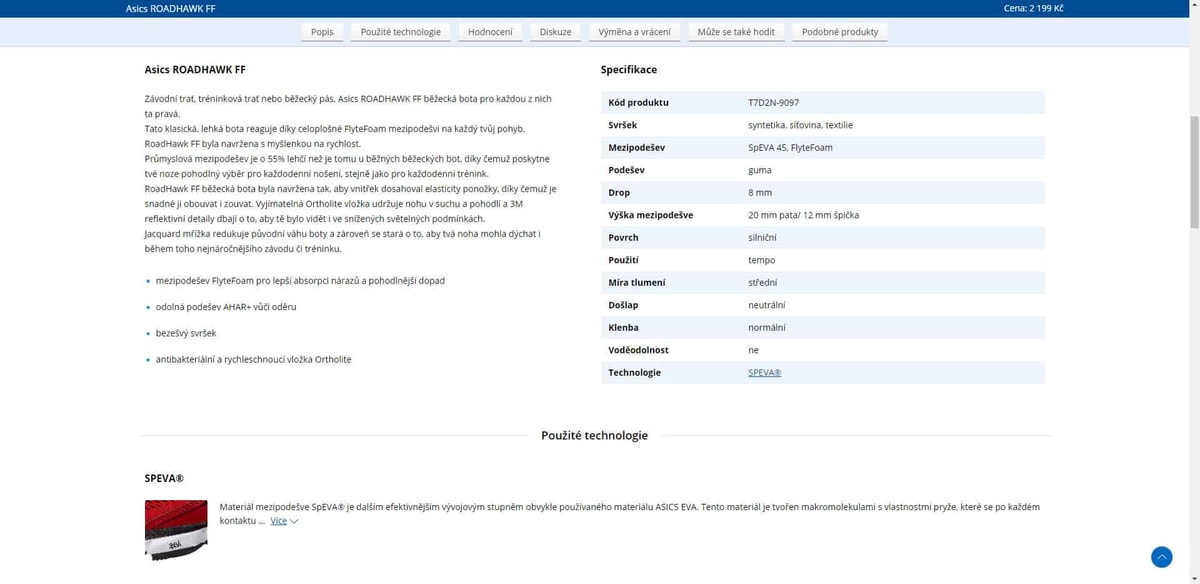Viewport: 1200px width, 584px height.
Task: Click the Kód produktu label
Action: tap(638, 103)
